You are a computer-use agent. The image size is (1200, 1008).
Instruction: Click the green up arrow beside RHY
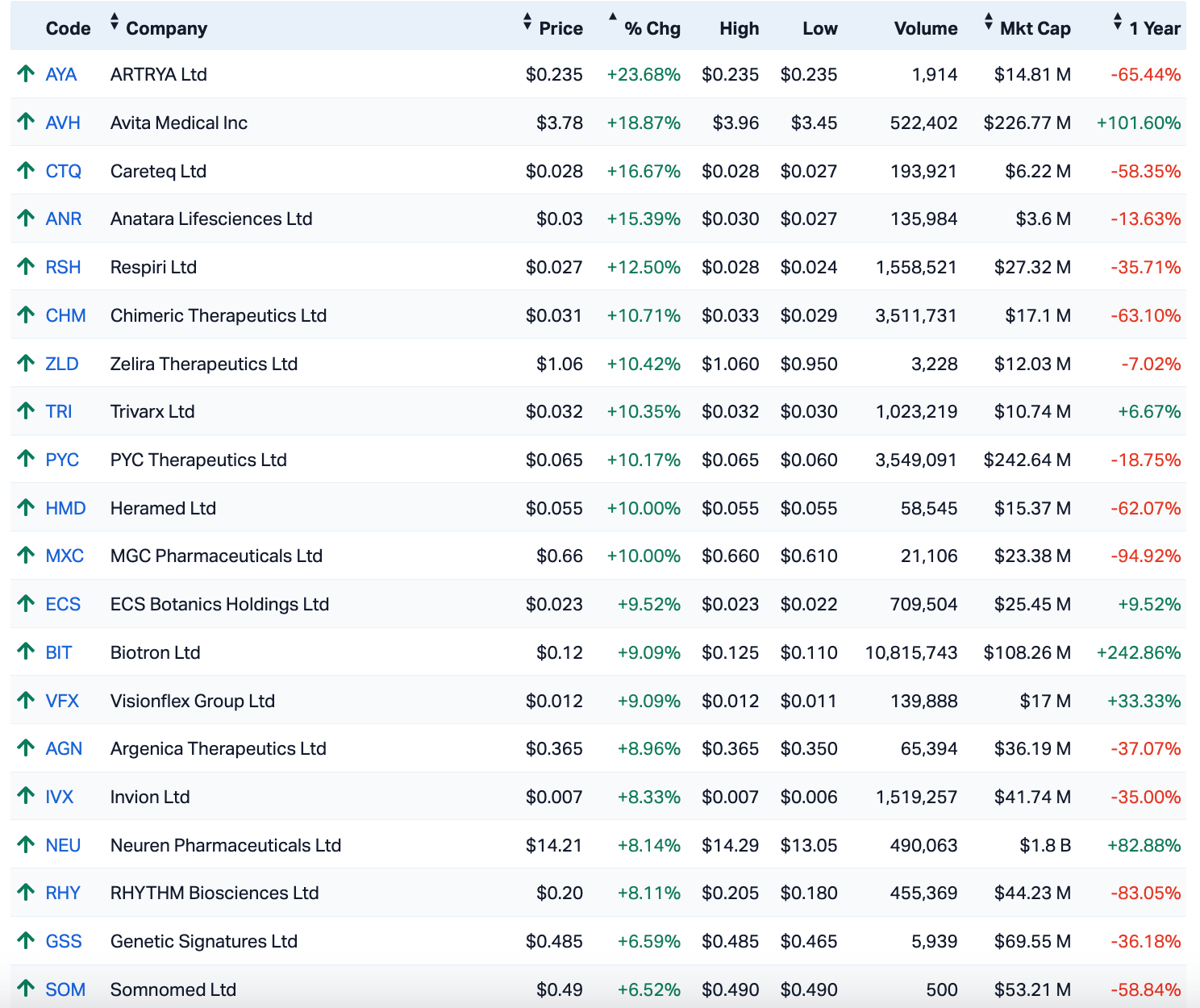click(26, 892)
